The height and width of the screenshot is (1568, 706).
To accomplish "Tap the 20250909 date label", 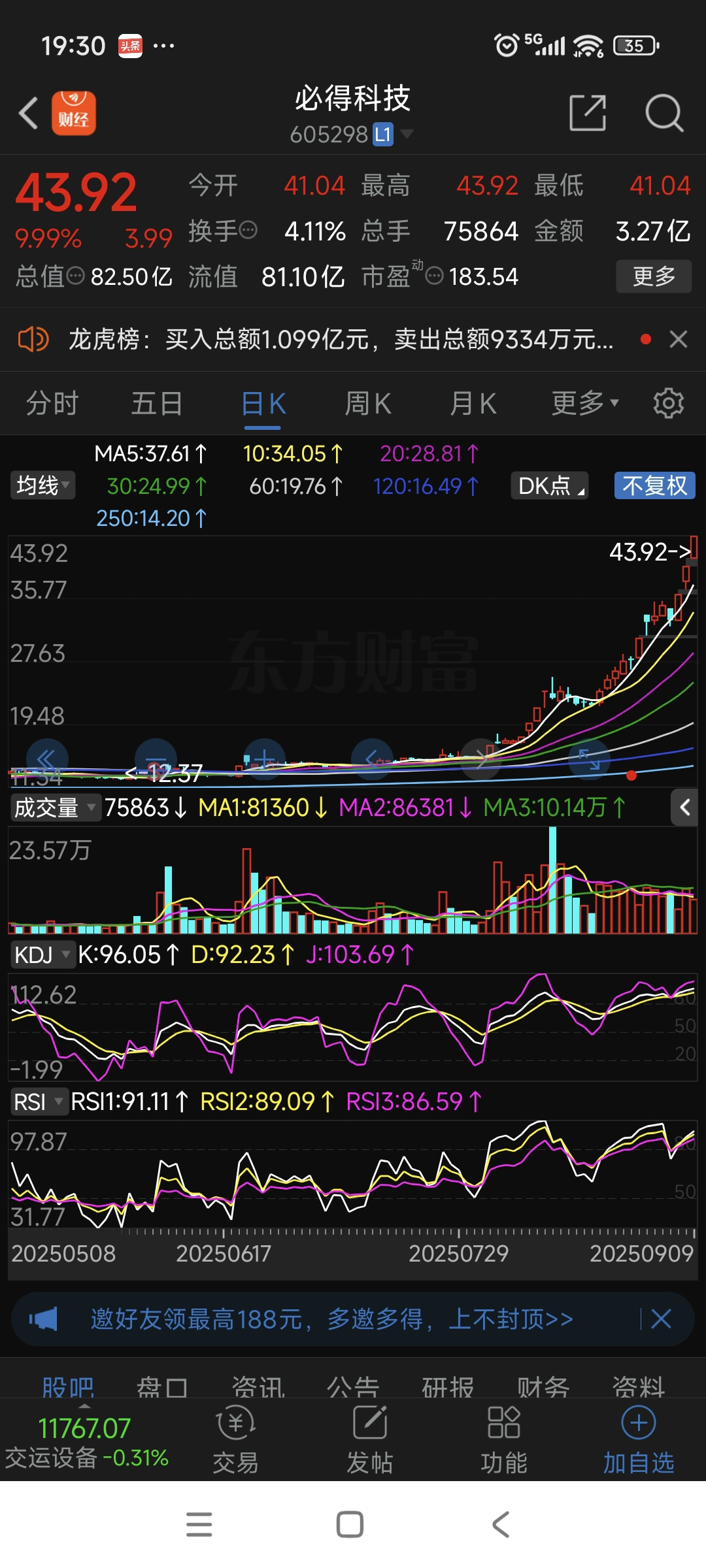I will (x=641, y=1253).
